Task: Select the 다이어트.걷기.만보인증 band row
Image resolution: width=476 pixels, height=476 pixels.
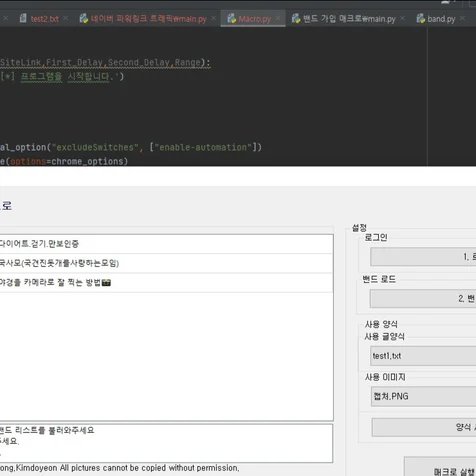Action: (x=166, y=244)
